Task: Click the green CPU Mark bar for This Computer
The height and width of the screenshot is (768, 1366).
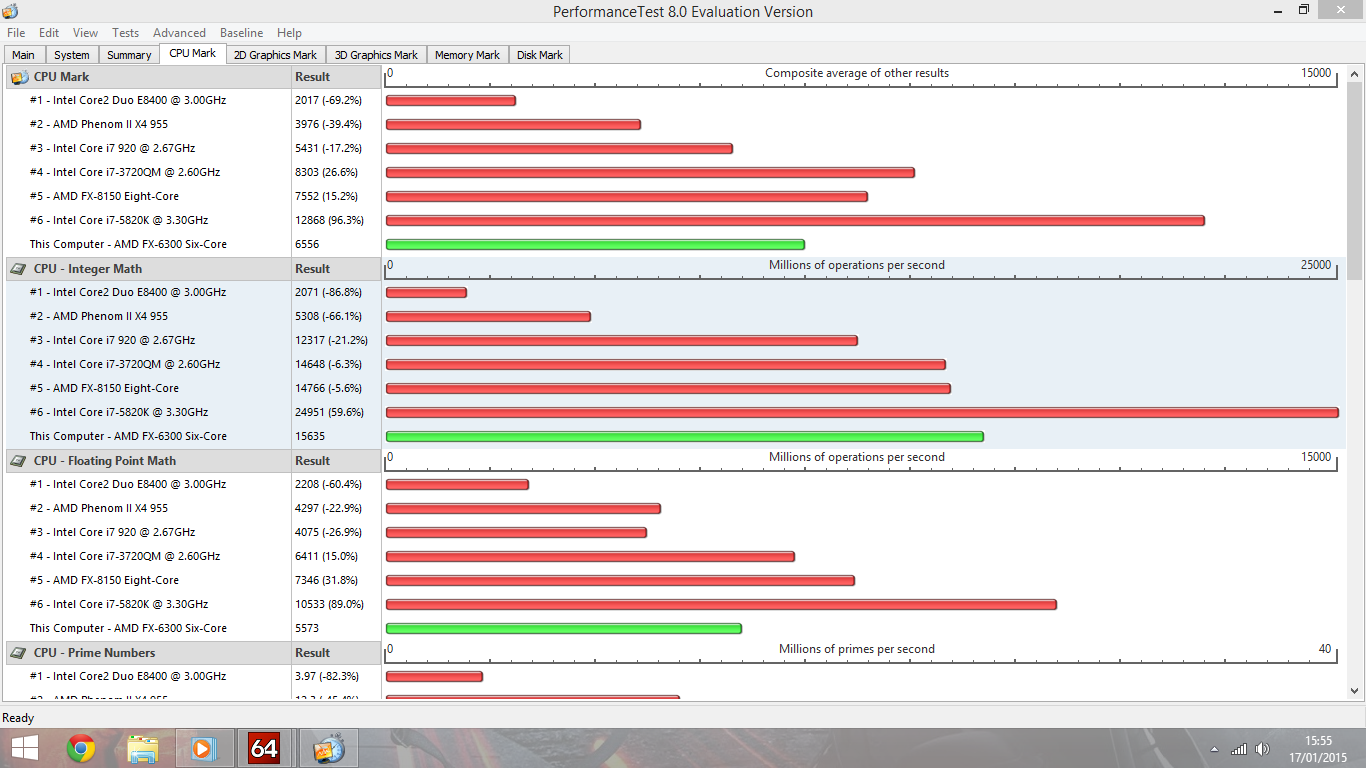Action: click(x=595, y=244)
